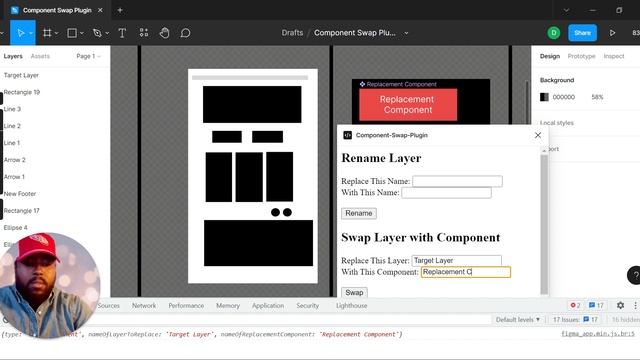The image size is (640, 360).
Task: Click the blue messages counter in DevTools
Action: 596,305
